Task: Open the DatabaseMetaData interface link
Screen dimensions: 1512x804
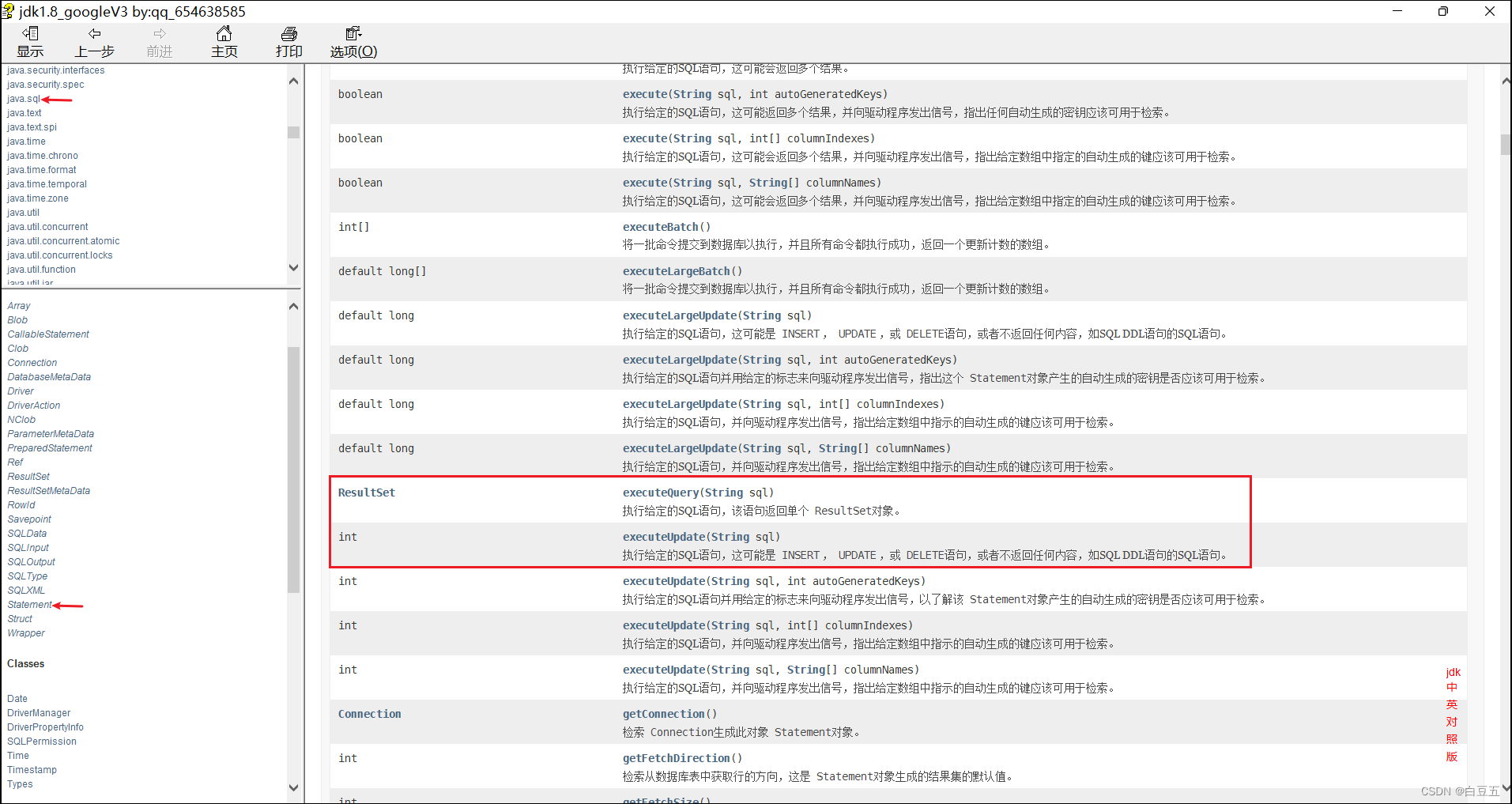Action: (x=49, y=377)
